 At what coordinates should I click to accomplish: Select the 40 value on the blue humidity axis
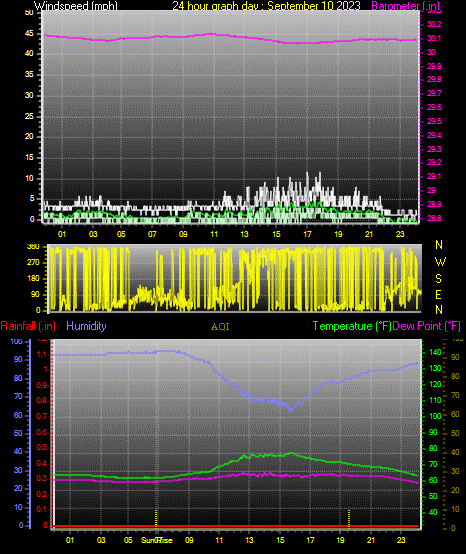pyautogui.click(x=18, y=452)
